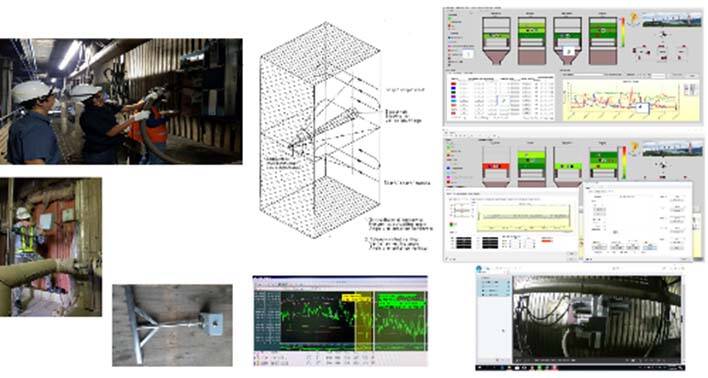
Task: Toggle the blue legend indicator in lower dashboard
Action: tap(449, 168)
